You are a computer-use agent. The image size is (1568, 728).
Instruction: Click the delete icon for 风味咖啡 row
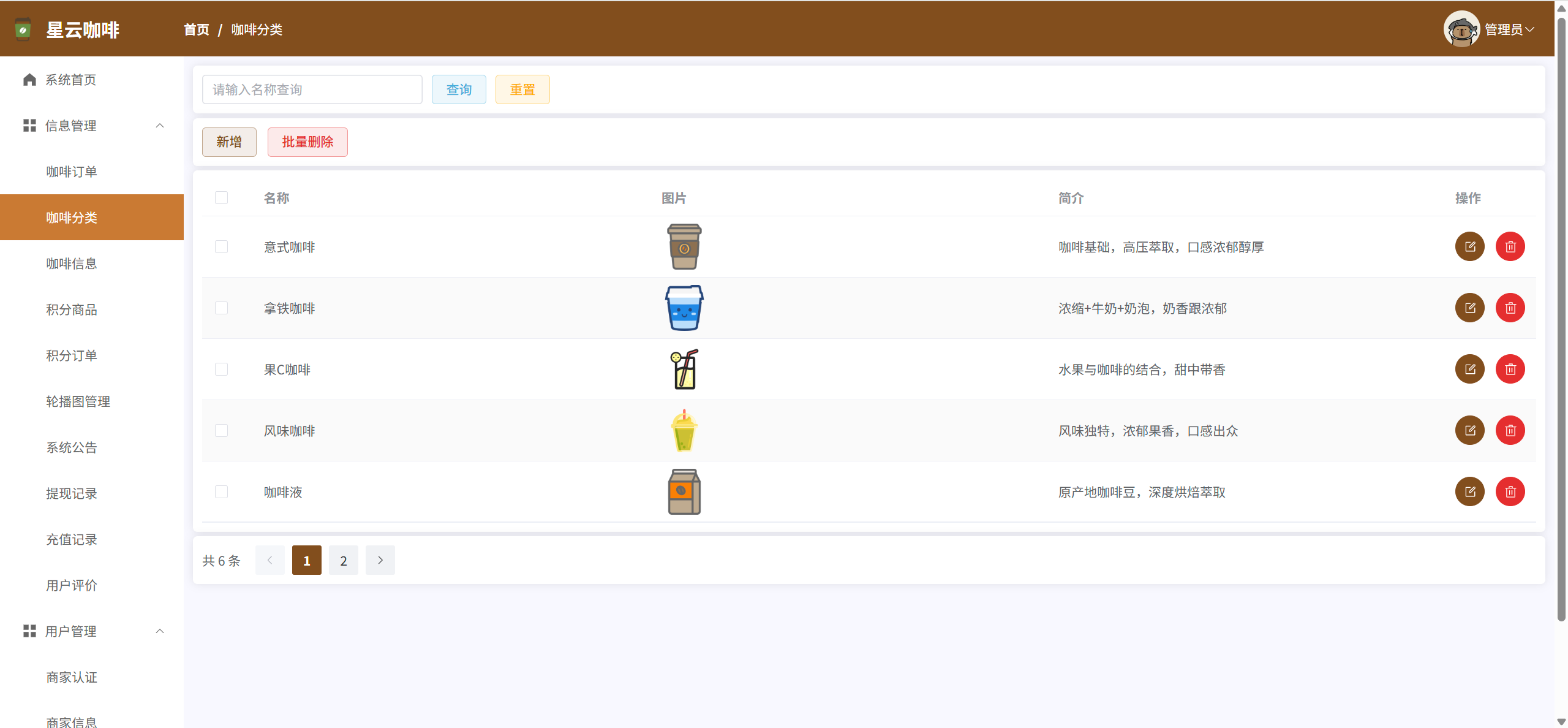(x=1510, y=430)
